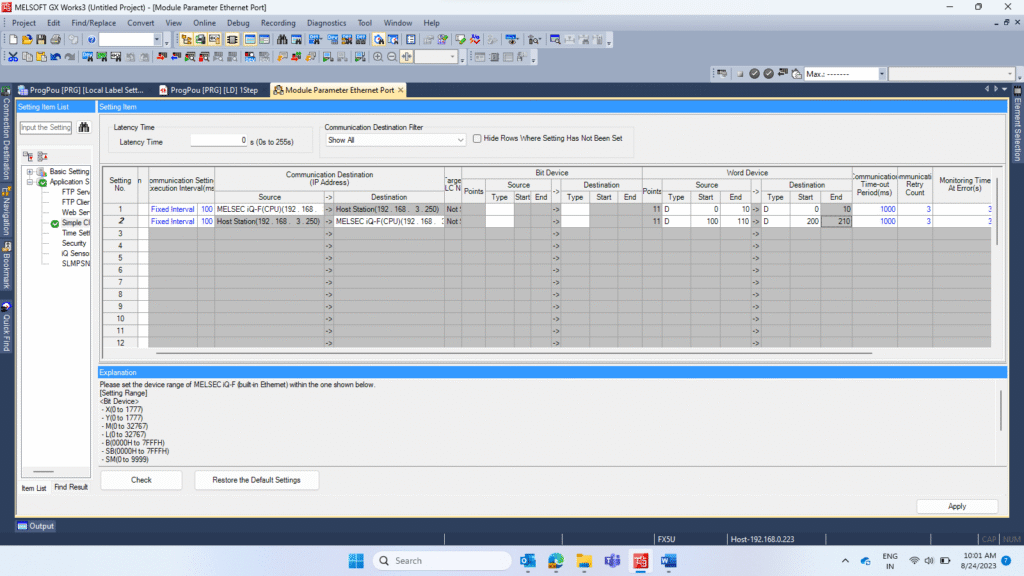This screenshot has width=1024, height=576.
Task: Open Microsoft Teams from the taskbar
Action: click(612, 560)
